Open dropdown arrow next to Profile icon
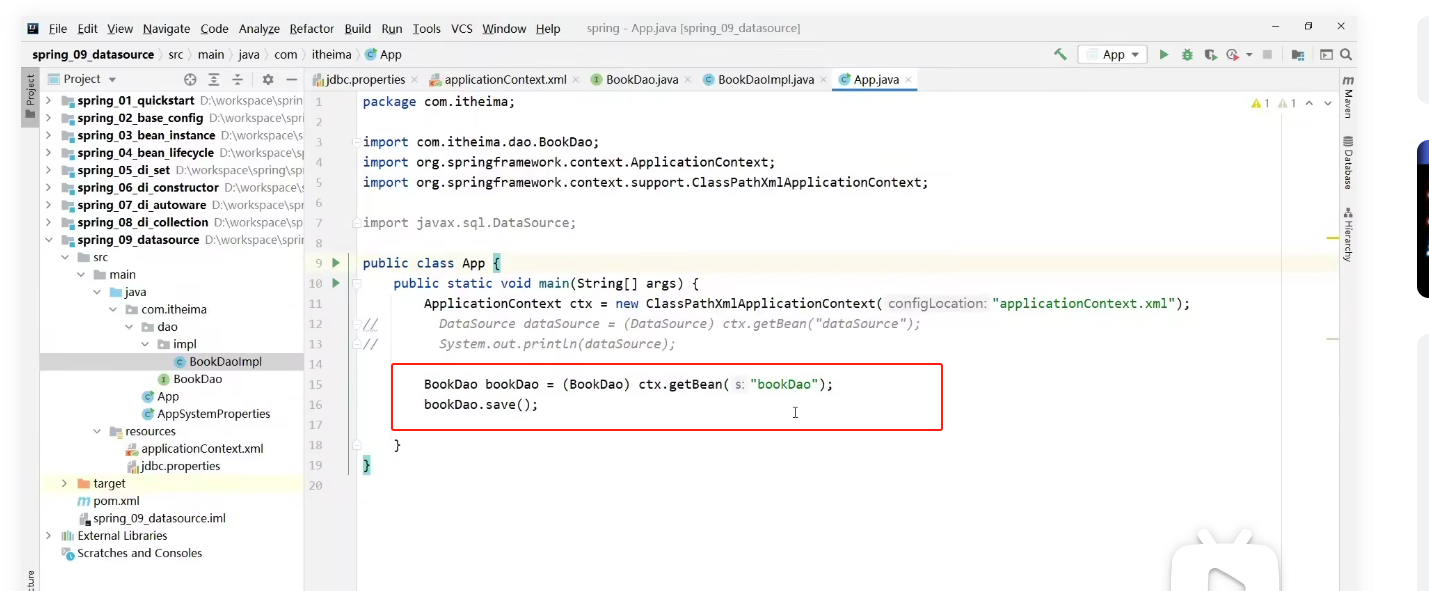The height and width of the screenshot is (591, 1429). [x=1249, y=55]
